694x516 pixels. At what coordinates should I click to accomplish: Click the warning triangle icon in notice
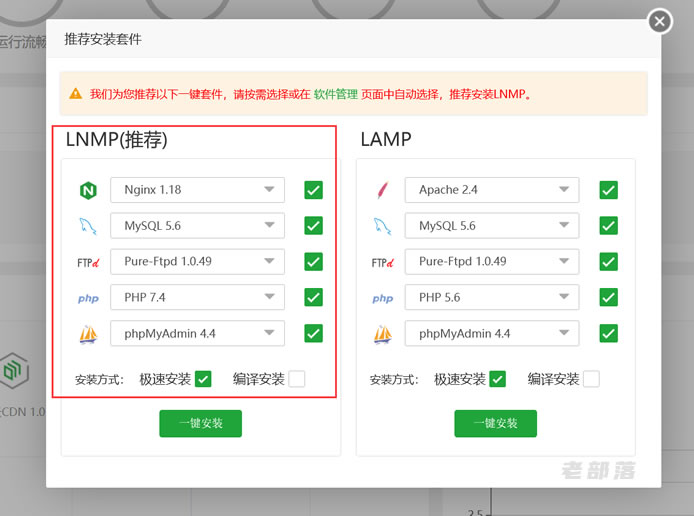pos(76,94)
